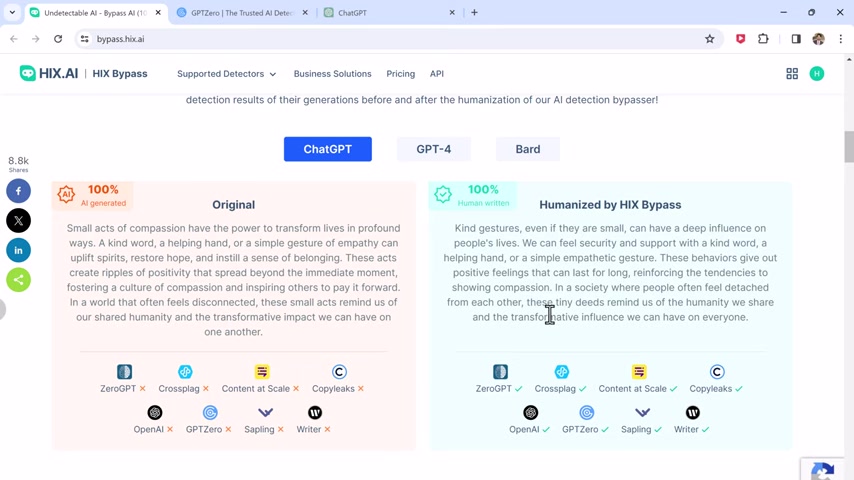Click the red shield extension icon
This screenshot has width=854, height=480.
point(740,39)
